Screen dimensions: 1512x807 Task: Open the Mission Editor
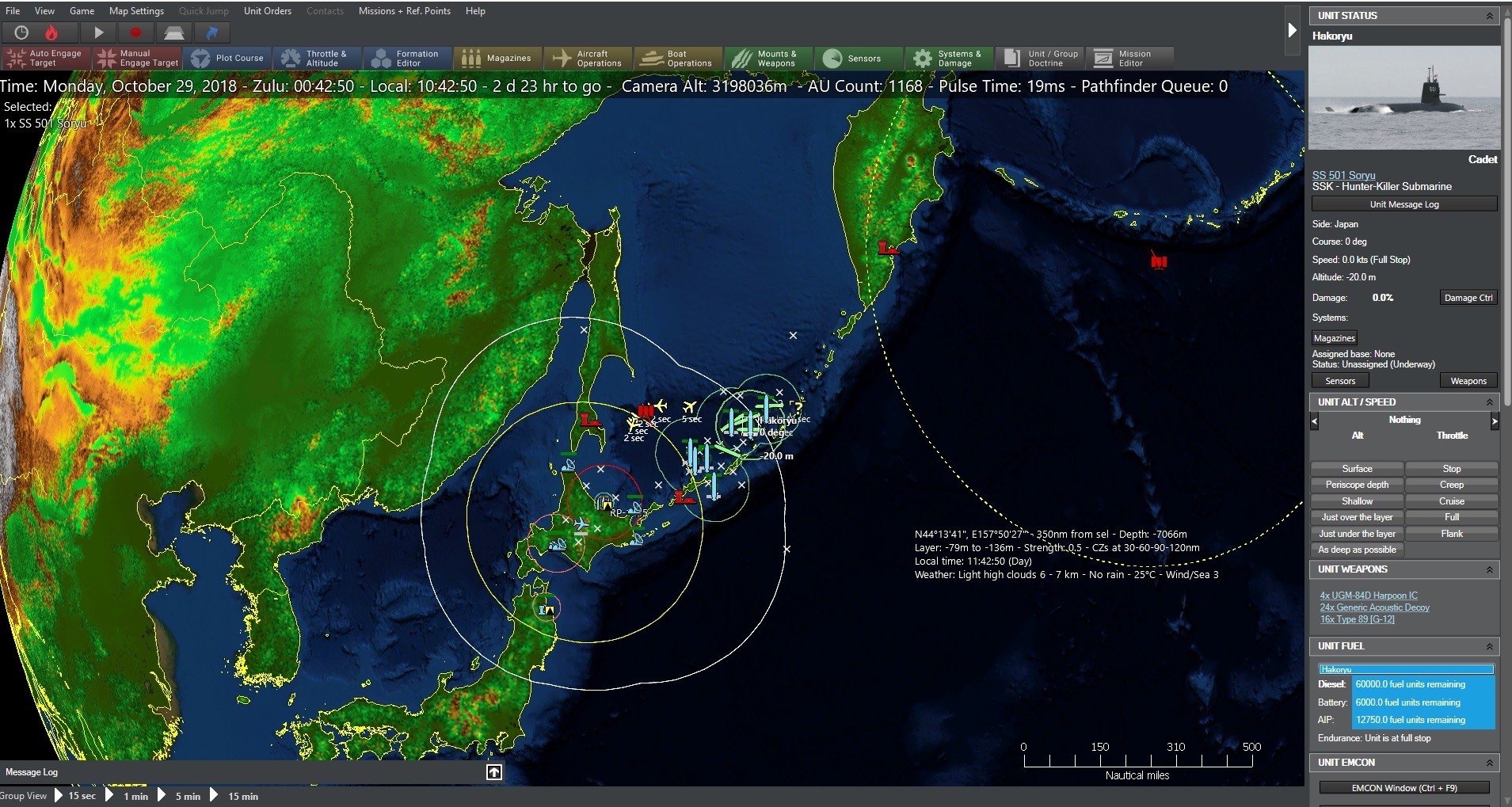point(1129,58)
